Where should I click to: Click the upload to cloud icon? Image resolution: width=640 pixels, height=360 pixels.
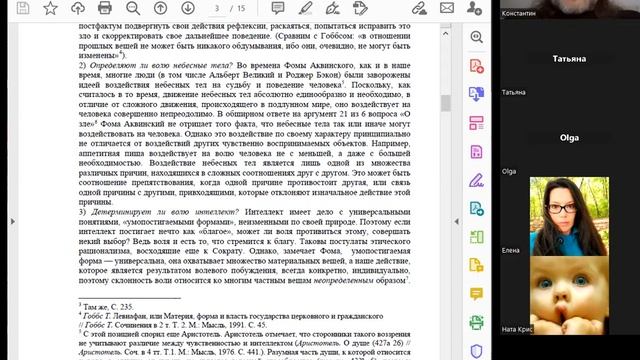pyautogui.click(x=78, y=8)
